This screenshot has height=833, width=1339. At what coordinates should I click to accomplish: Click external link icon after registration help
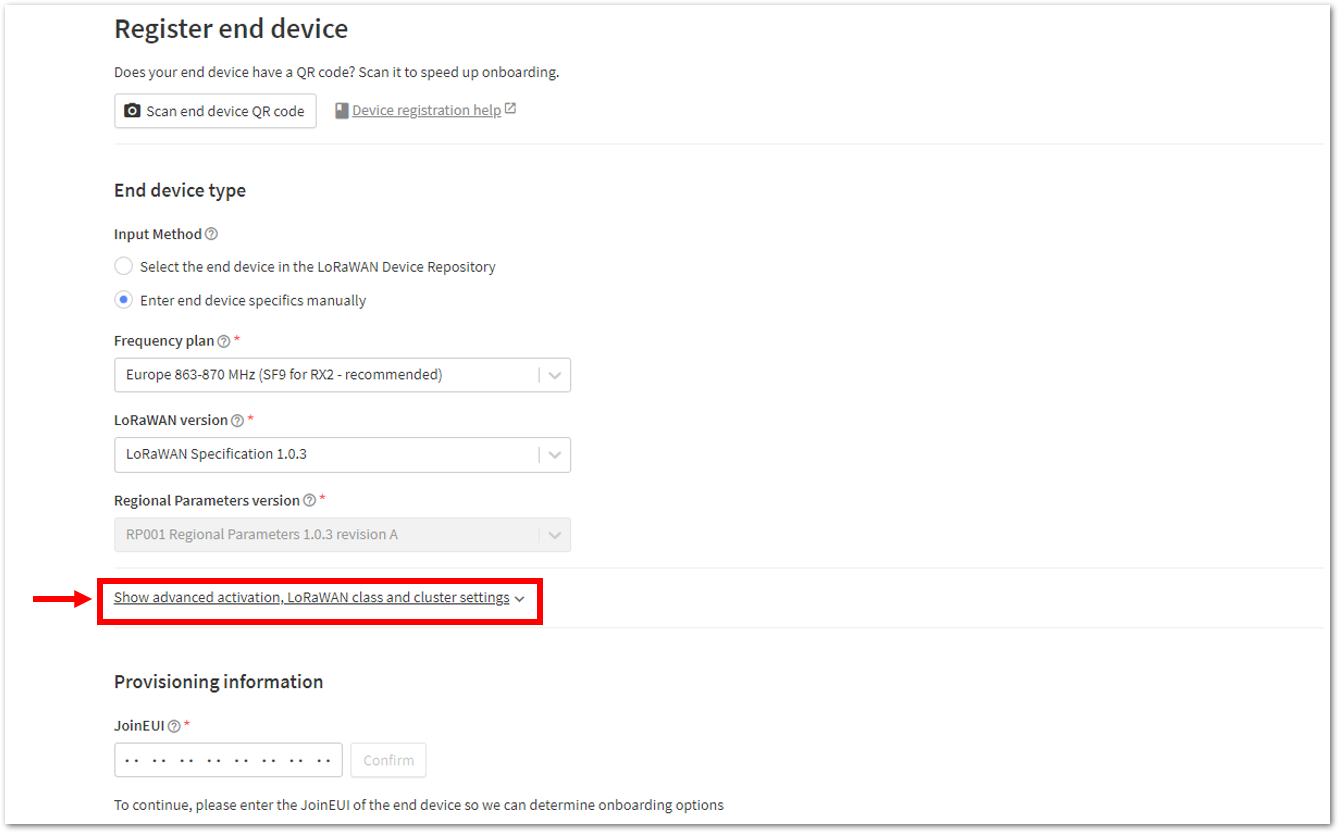(x=510, y=109)
